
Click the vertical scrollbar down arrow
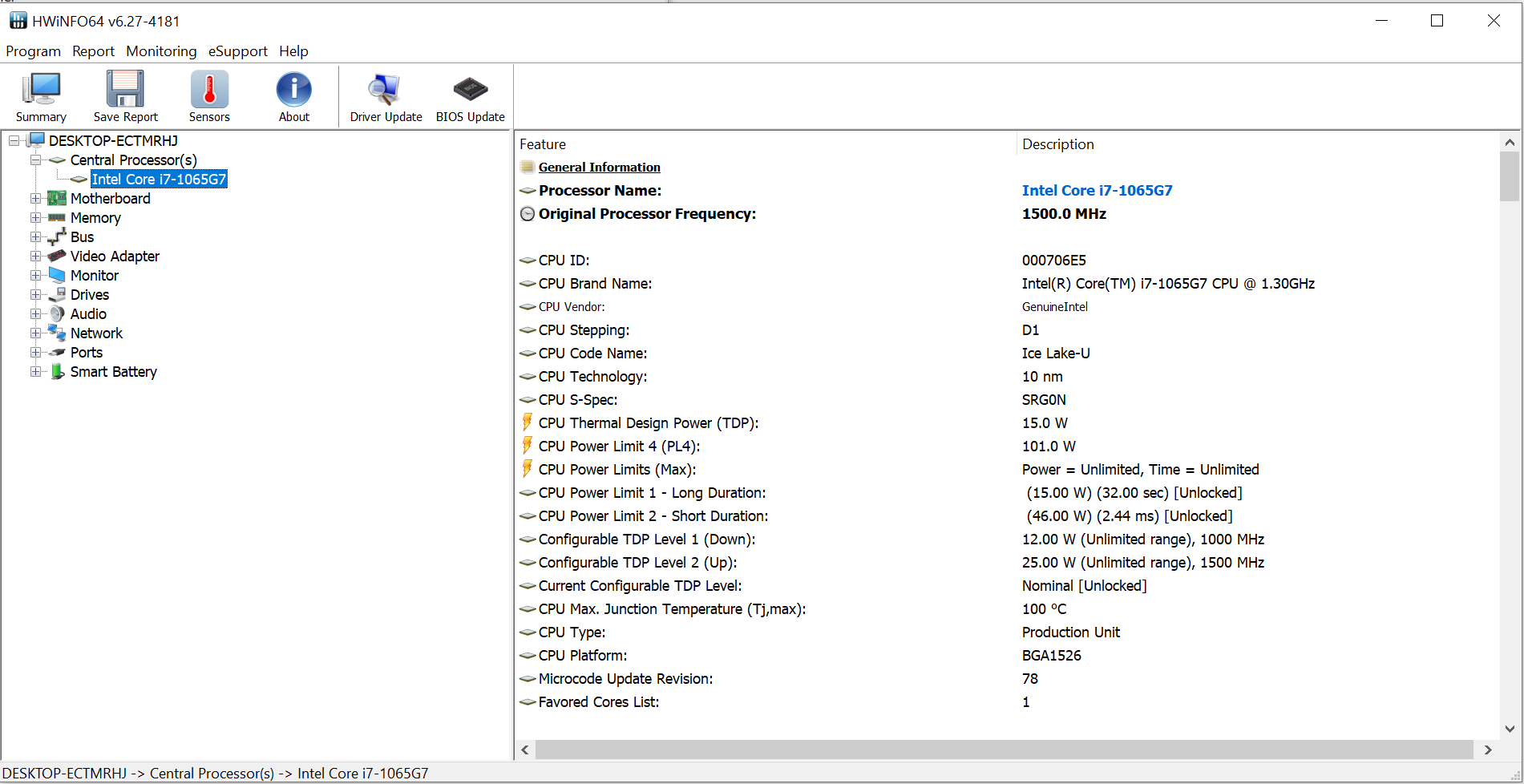click(1510, 729)
